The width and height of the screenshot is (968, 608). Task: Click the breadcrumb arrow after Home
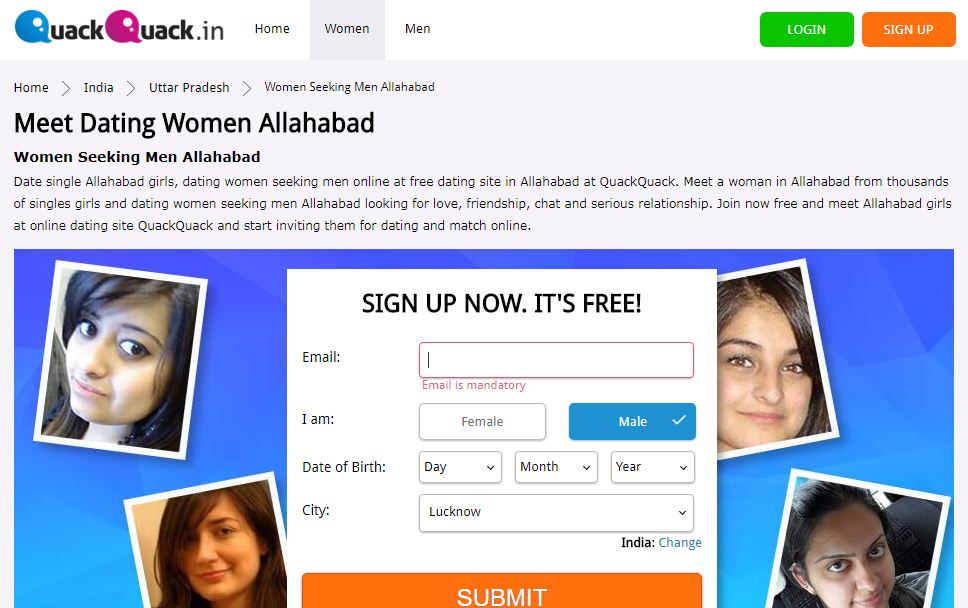tap(65, 88)
